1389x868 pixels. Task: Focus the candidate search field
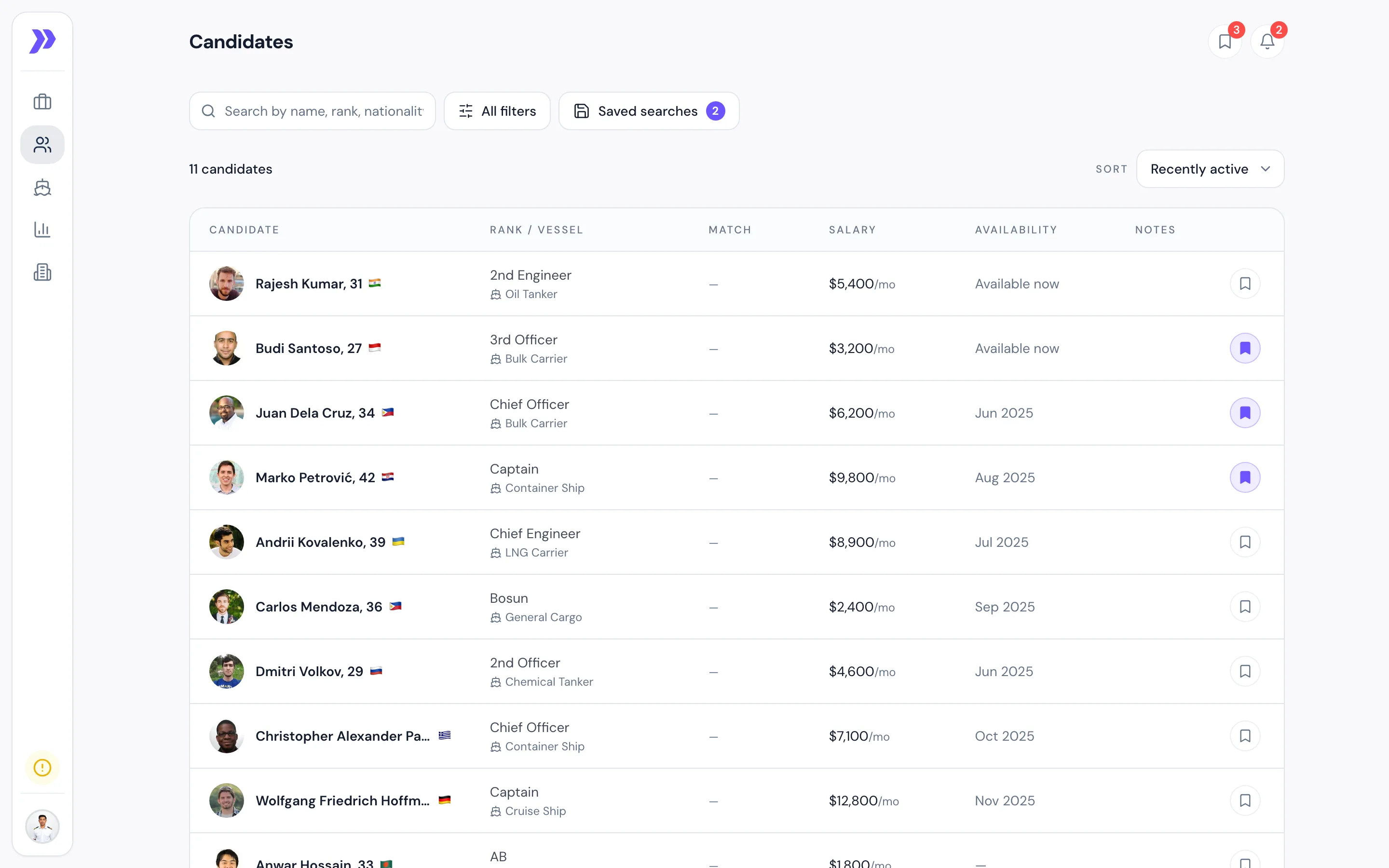[x=312, y=111]
